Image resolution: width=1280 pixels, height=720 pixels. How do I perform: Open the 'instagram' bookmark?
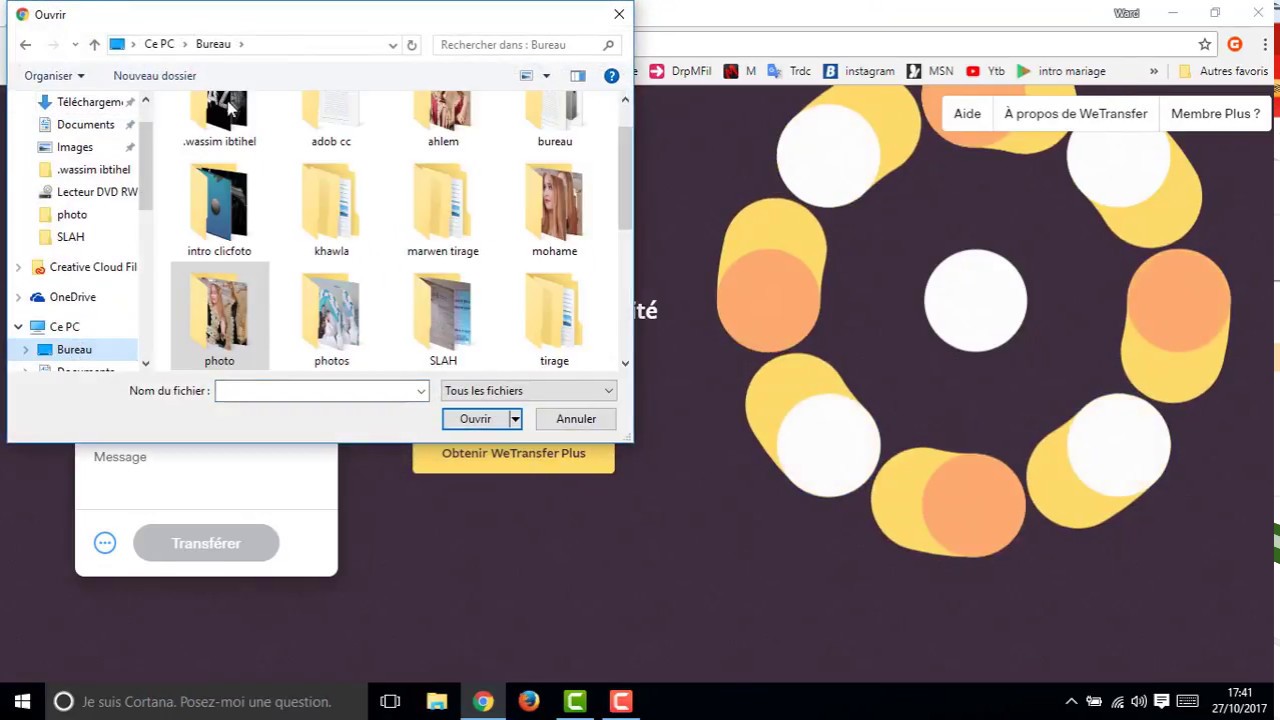(x=859, y=71)
